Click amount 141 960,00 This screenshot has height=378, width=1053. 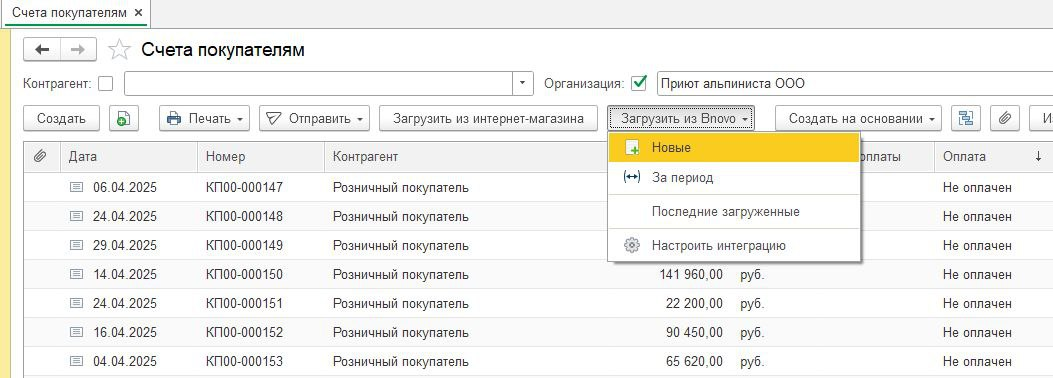pyautogui.click(x=692, y=275)
